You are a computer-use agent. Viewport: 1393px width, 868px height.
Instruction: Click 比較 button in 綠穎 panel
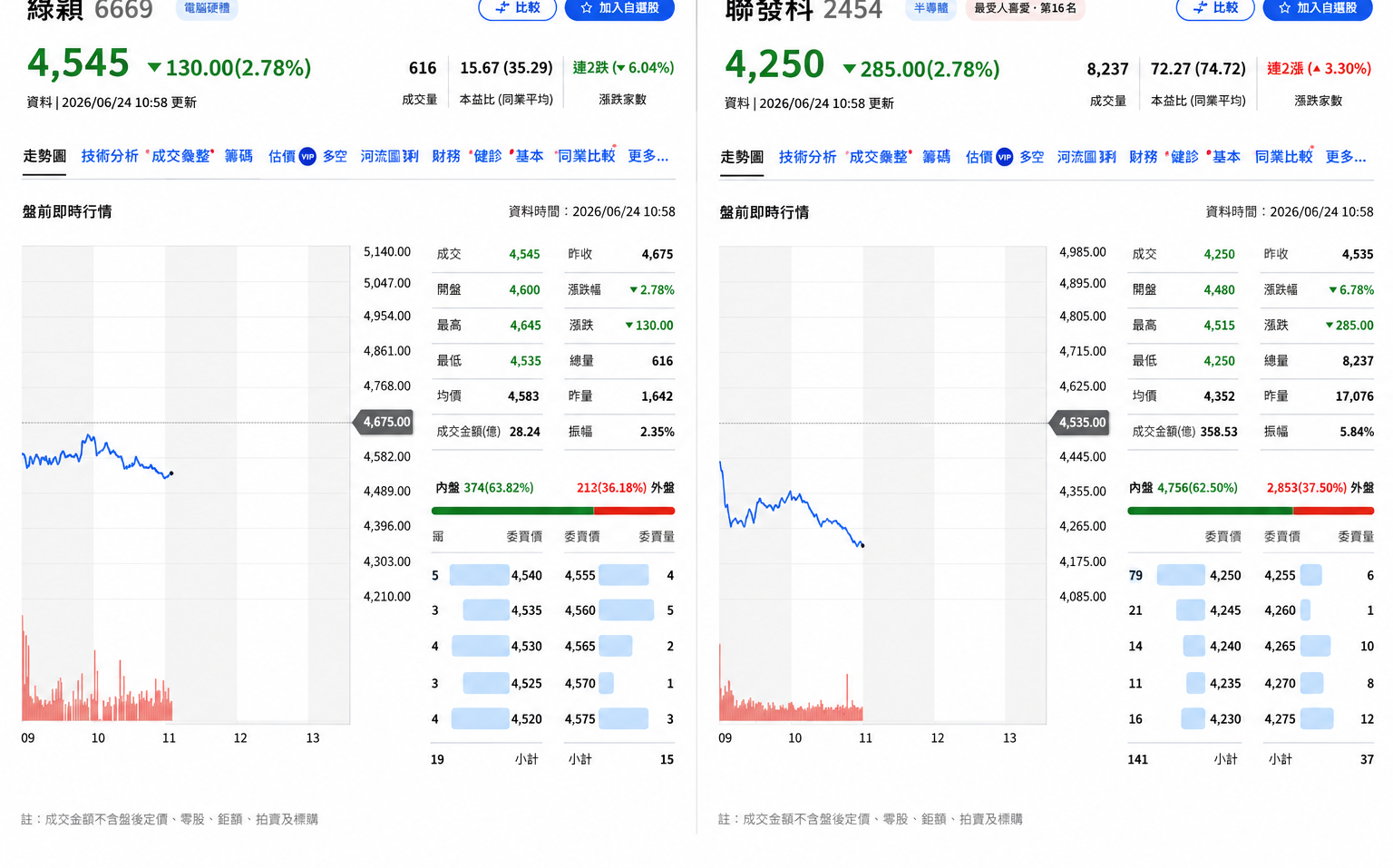tap(517, 8)
